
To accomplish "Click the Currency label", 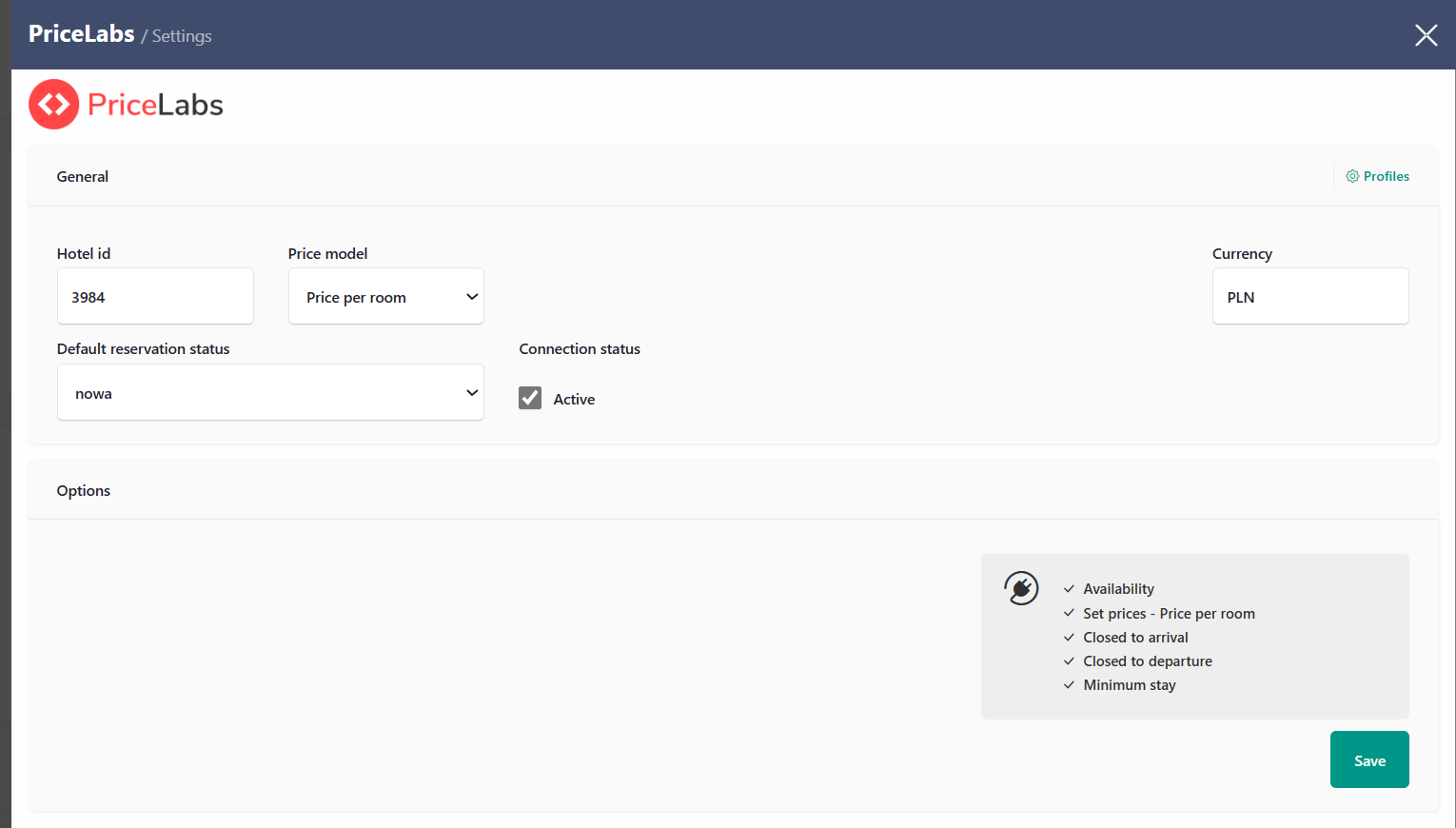I will coord(1242,253).
